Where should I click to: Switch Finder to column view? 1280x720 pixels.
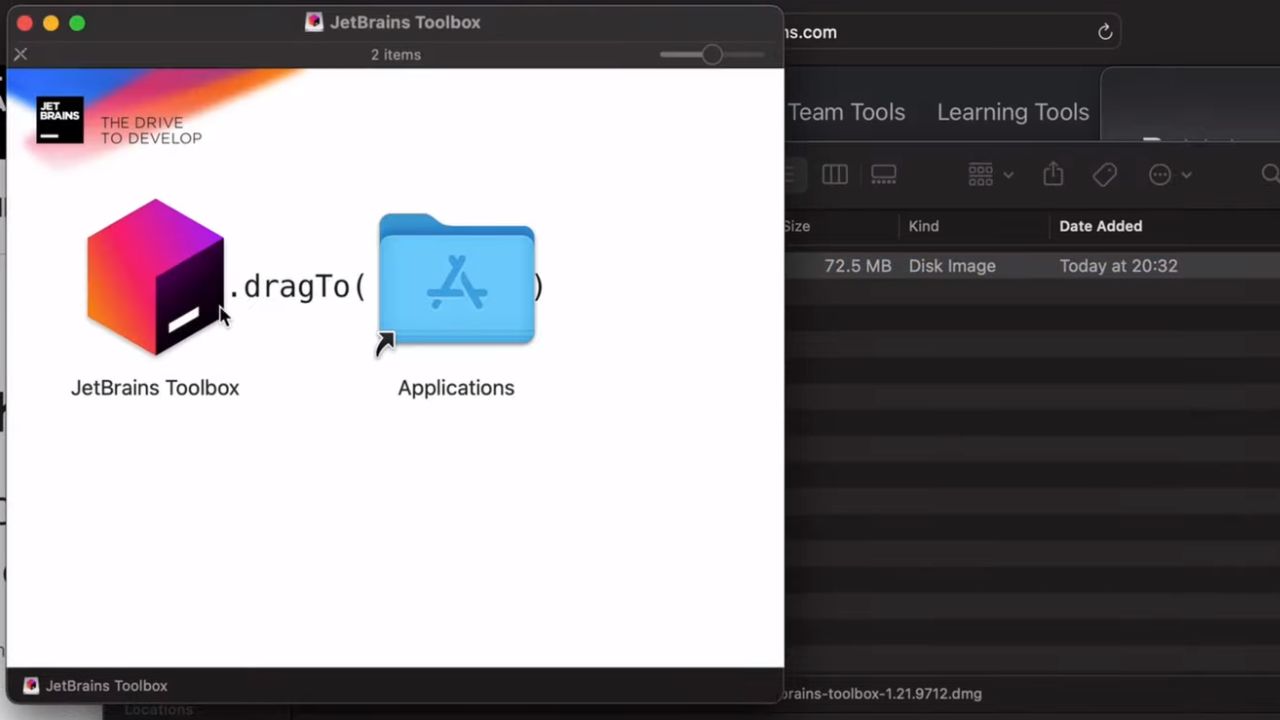(835, 175)
